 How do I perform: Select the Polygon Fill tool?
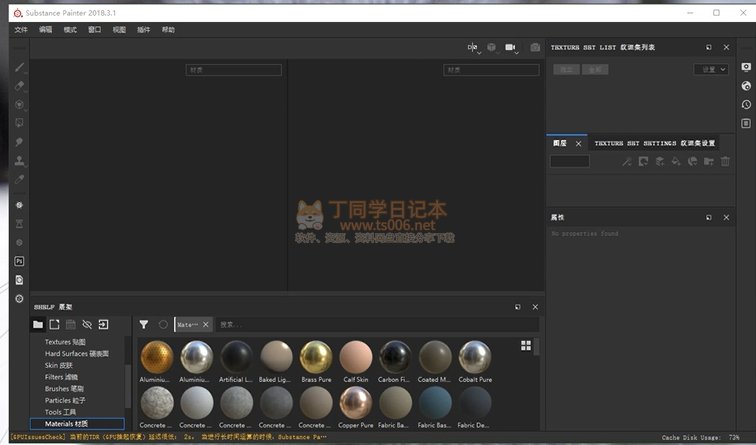(19, 123)
